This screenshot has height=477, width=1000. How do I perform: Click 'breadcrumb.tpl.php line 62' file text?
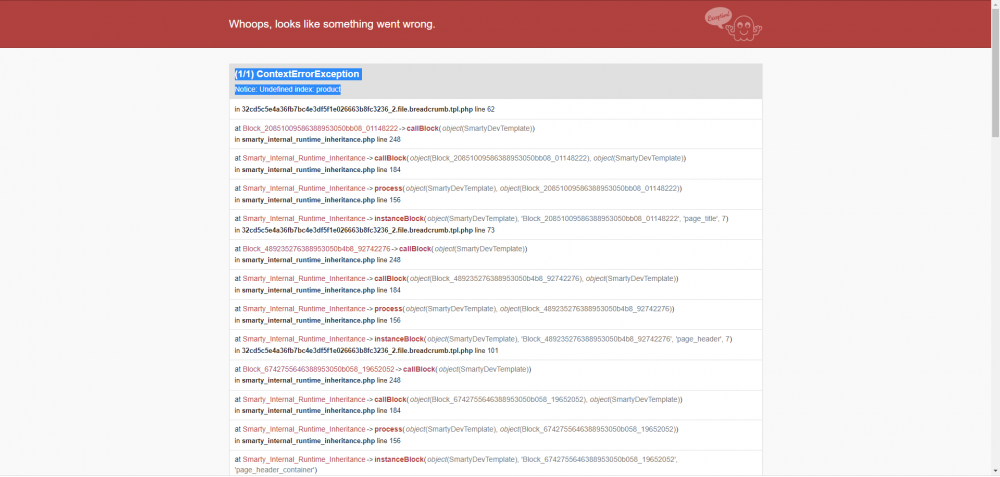coord(368,109)
